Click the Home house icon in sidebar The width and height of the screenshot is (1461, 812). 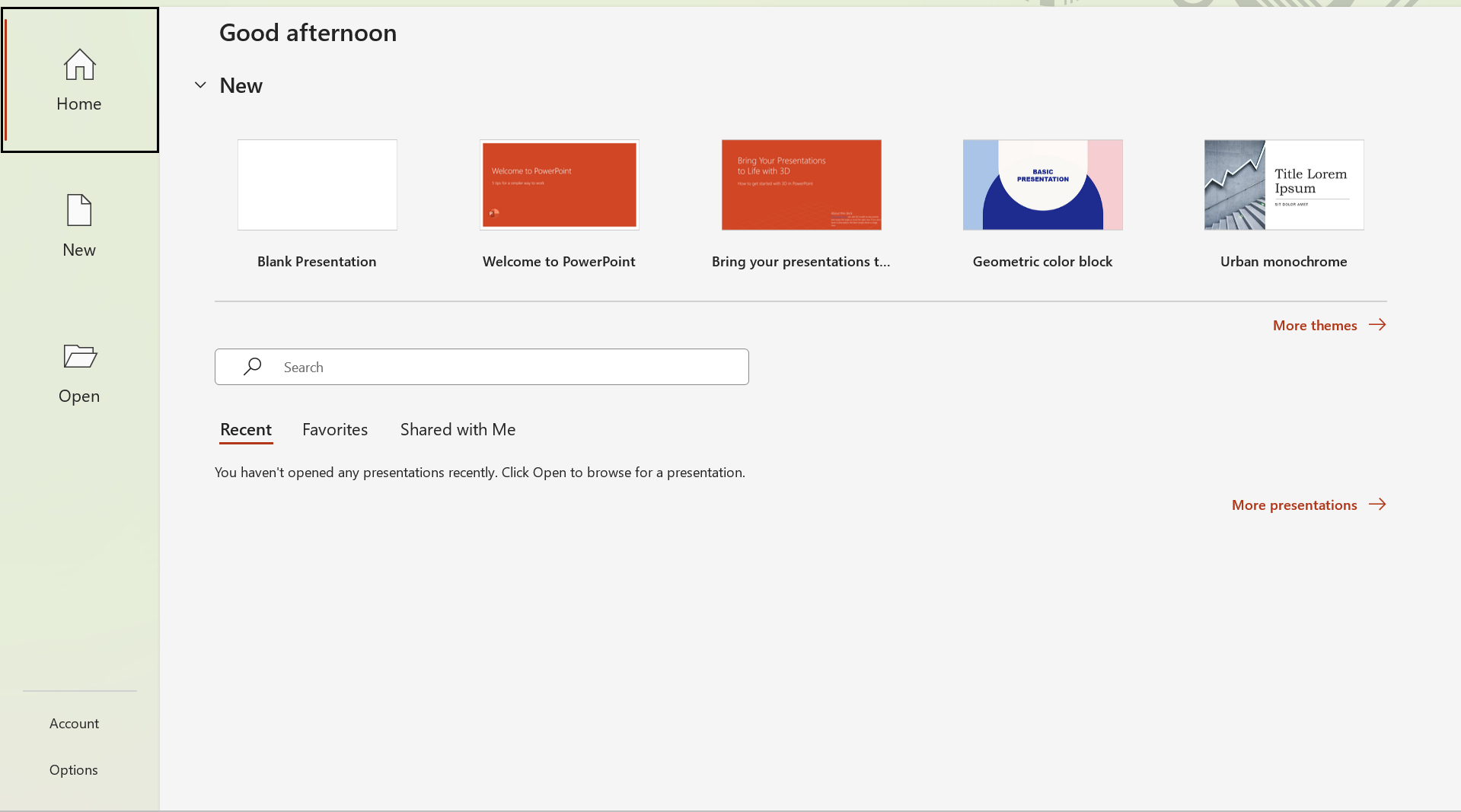(79, 65)
